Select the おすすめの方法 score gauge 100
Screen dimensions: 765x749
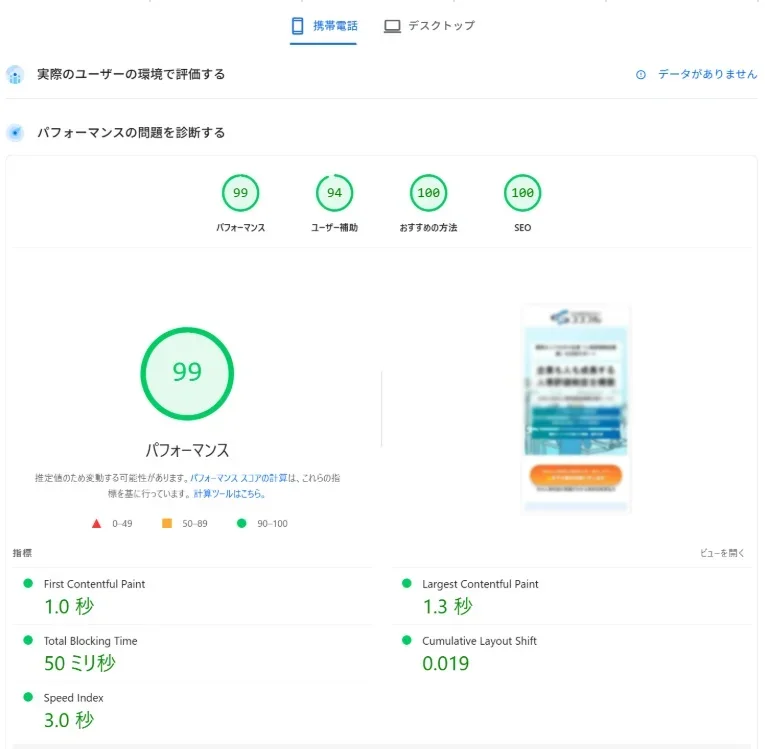click(x=428, y=193)
